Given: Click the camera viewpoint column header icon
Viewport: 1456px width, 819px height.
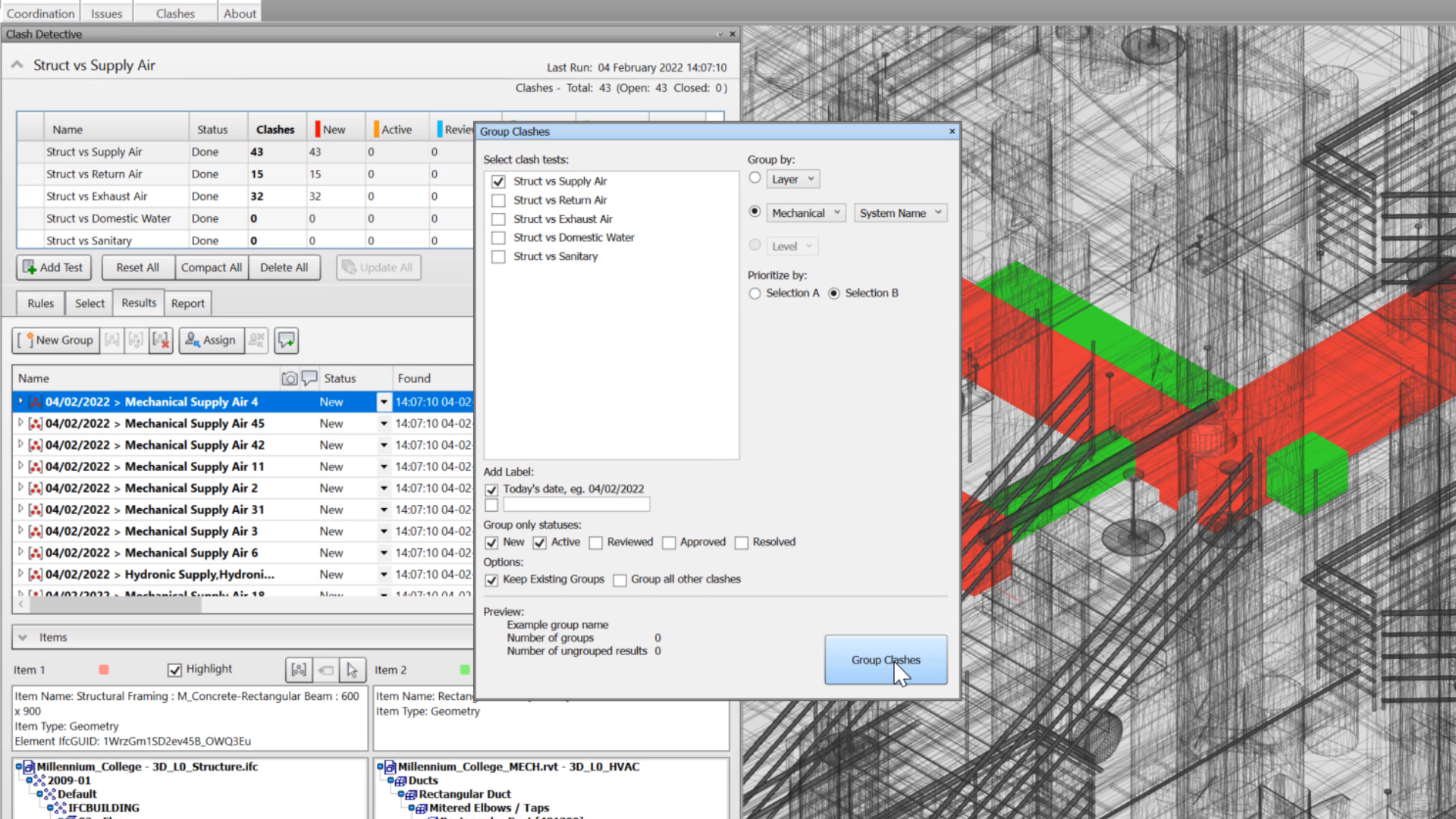Looking at the screenshot, I should (289, 378).
